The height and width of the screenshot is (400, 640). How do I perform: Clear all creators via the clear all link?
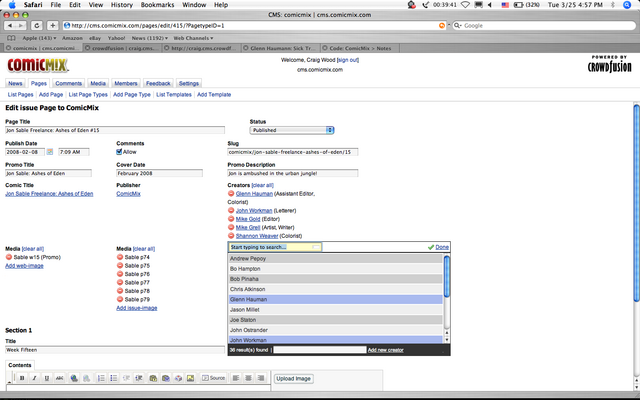pyautogui.click(x=262, y=185)
